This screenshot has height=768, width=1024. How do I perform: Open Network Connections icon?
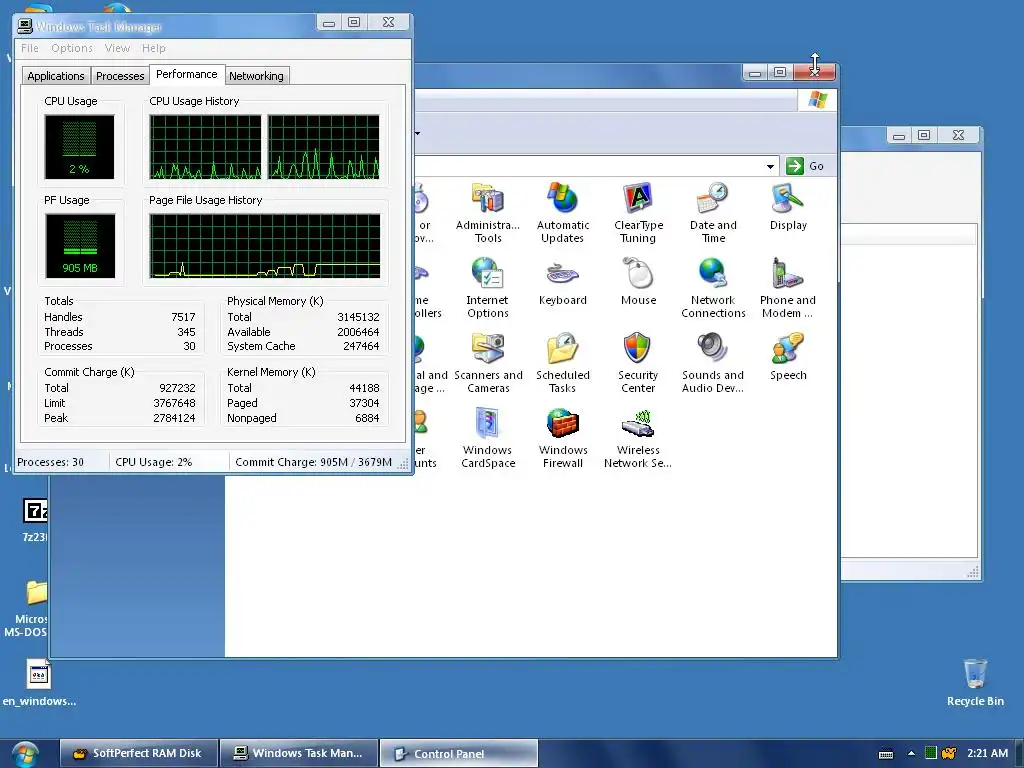pyautogui.click(x=712, y=287)
